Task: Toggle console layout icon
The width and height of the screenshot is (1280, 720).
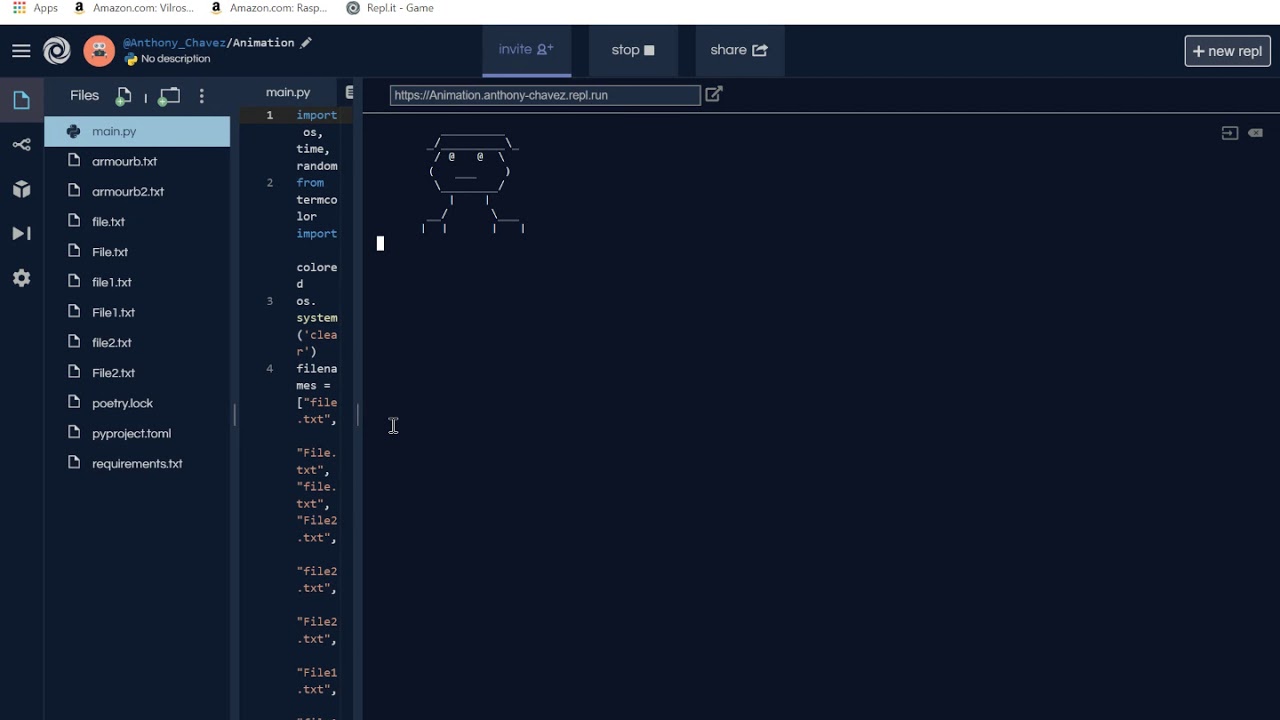Action: (x=1230, y=133)
